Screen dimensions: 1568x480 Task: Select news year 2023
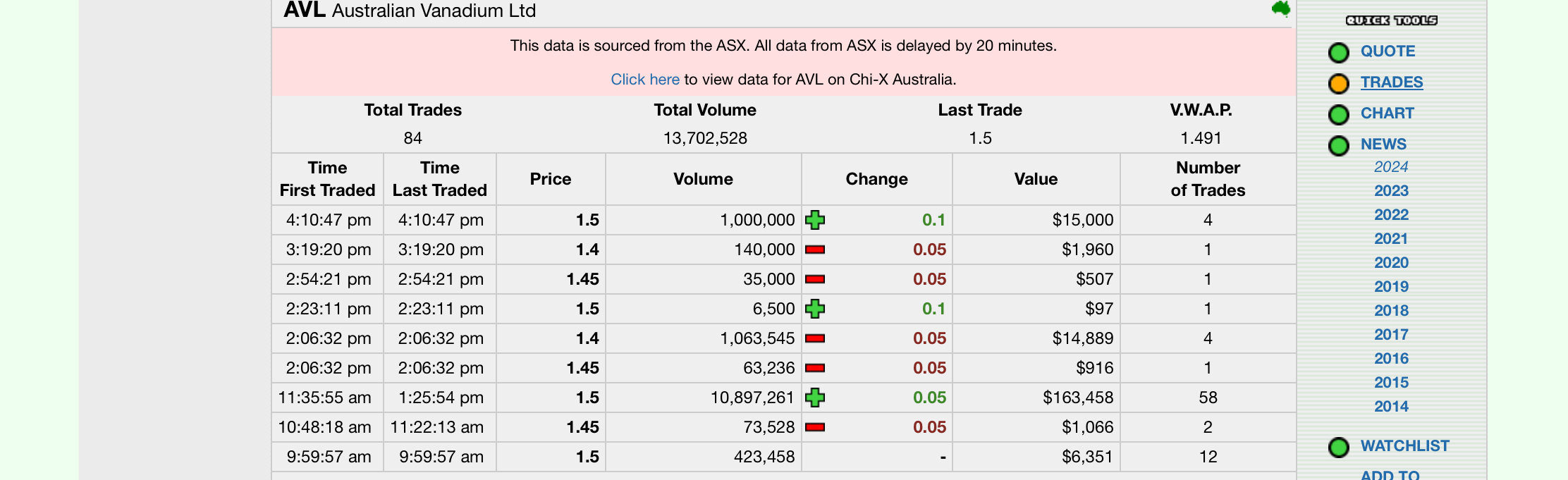coord(1391,191)
